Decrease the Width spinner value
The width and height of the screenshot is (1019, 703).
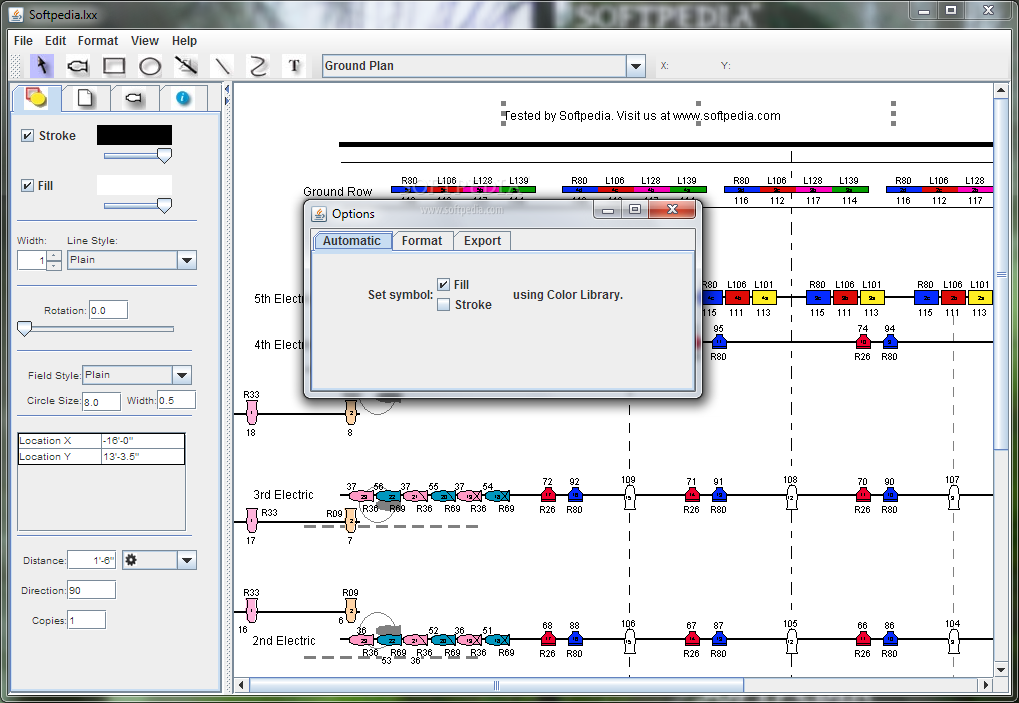(55, 265)
